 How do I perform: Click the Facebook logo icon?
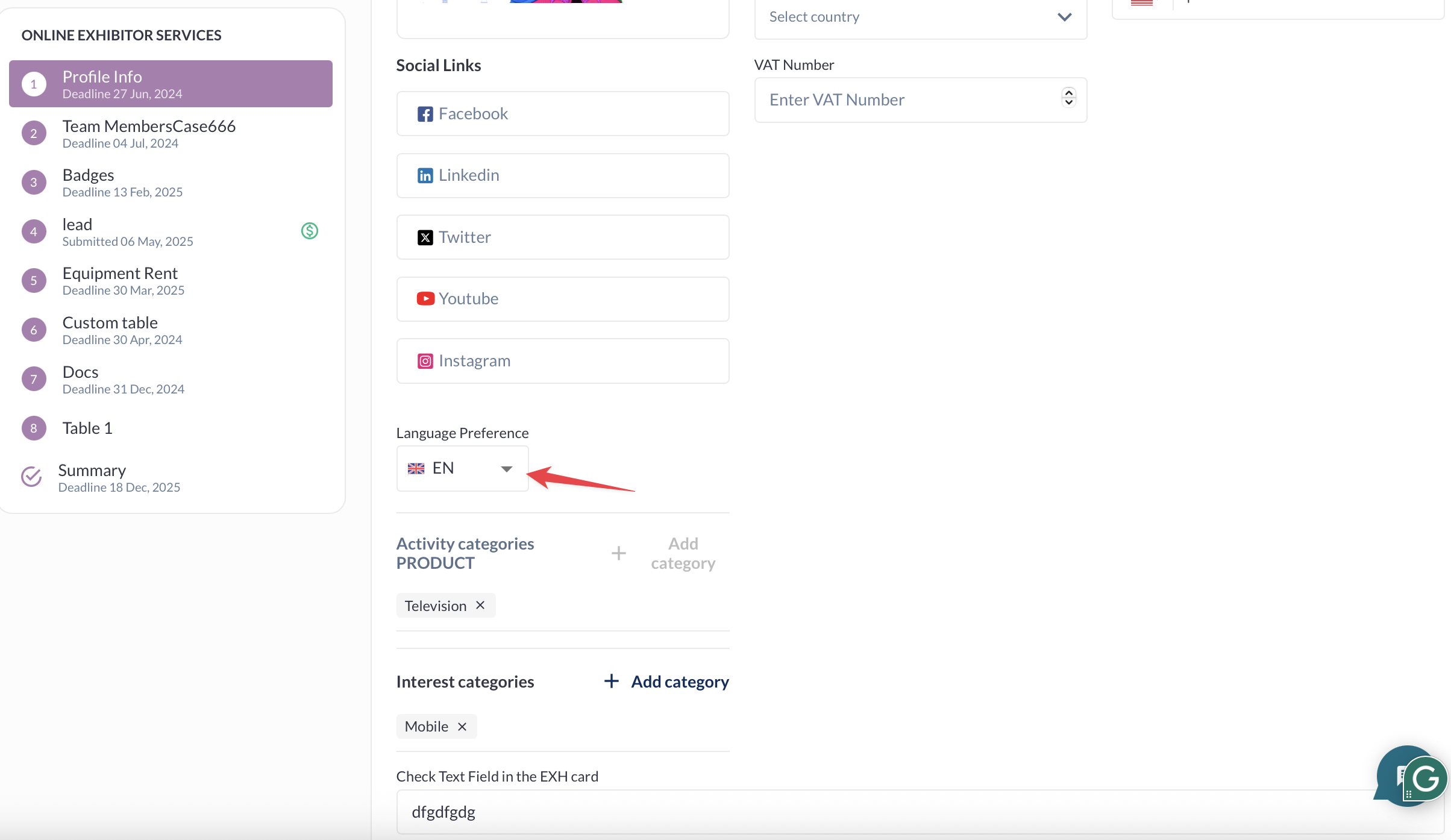pos(425,114)
